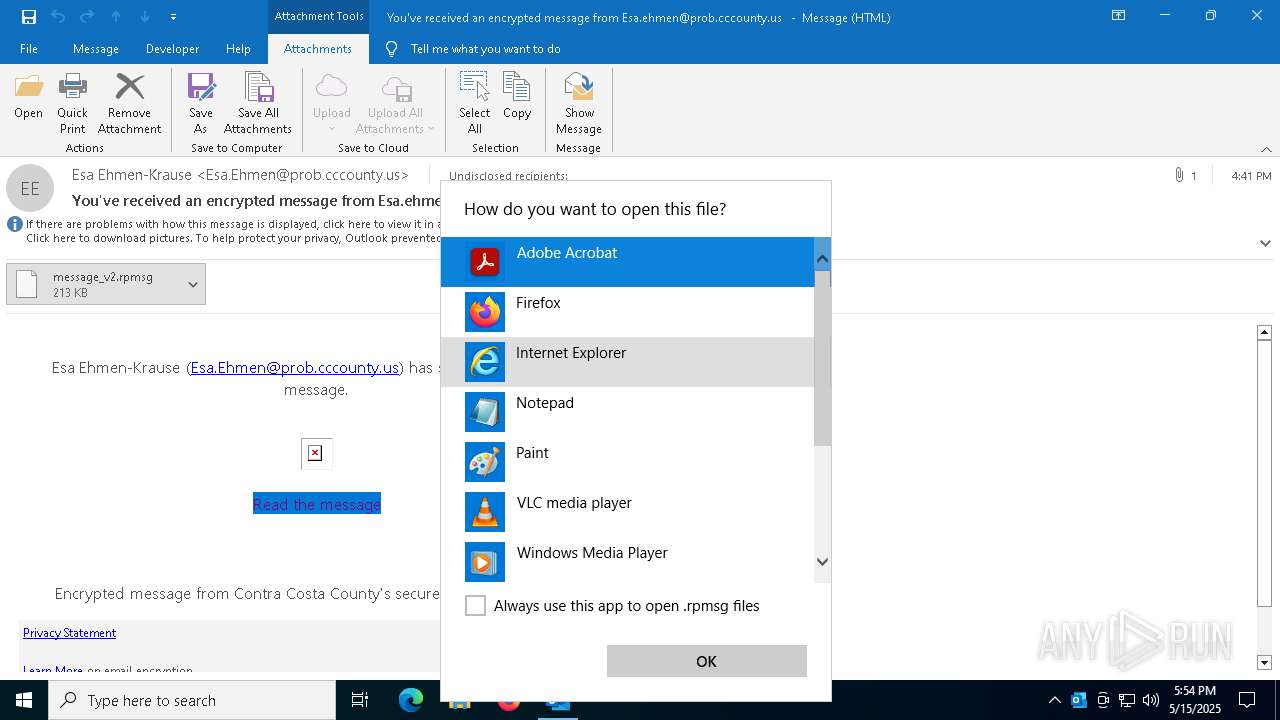This screenshot has width=1280, height=720.
Task: Click volume icon in system tray
Action: pyautogui.click(x=1151, y=700)
